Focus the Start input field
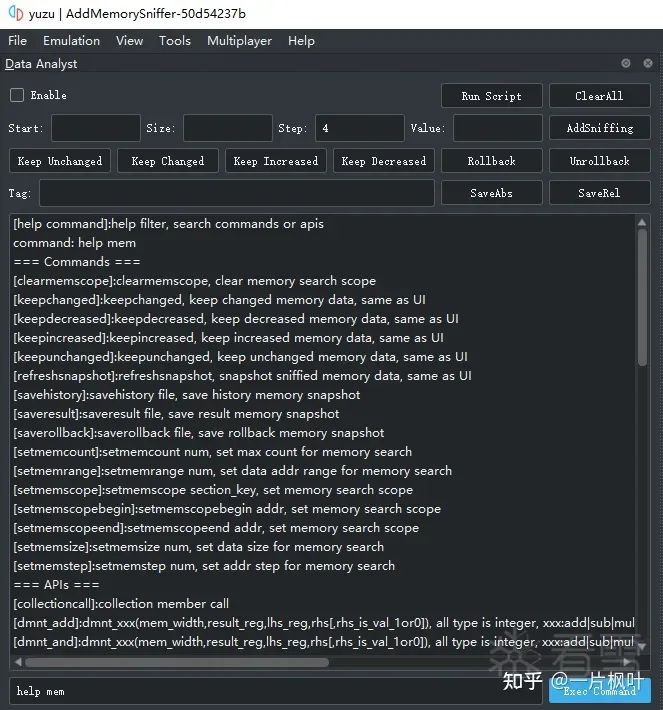663x710 pixels. [x=96, y=128]
